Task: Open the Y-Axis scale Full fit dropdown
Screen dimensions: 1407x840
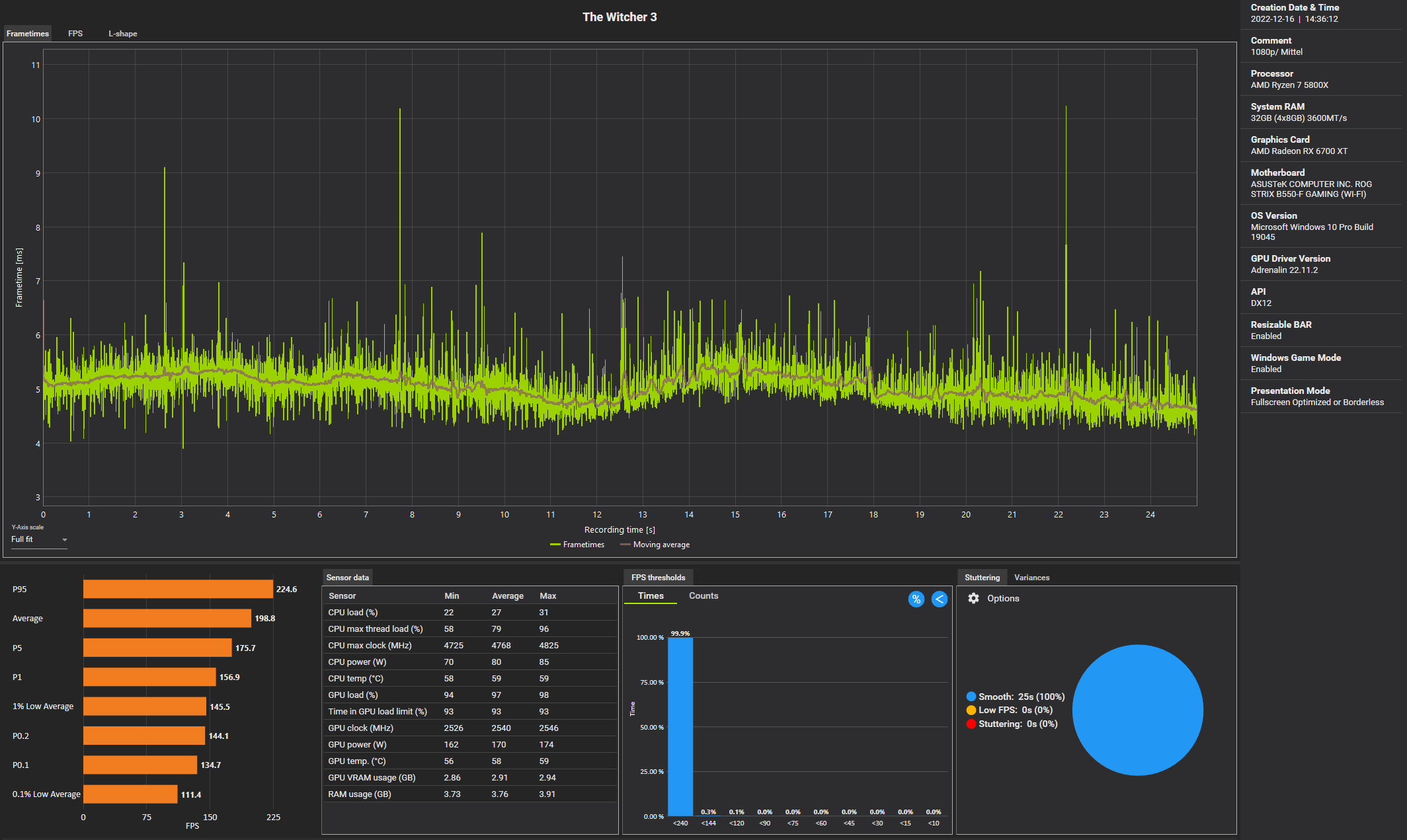Action: pos(39,539)
